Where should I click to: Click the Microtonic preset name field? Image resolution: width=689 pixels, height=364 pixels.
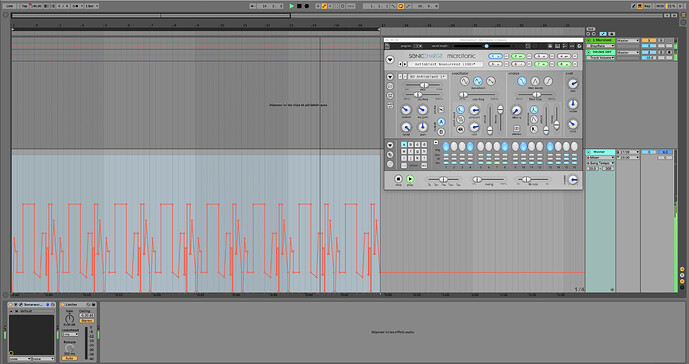(x=445, y=64)
